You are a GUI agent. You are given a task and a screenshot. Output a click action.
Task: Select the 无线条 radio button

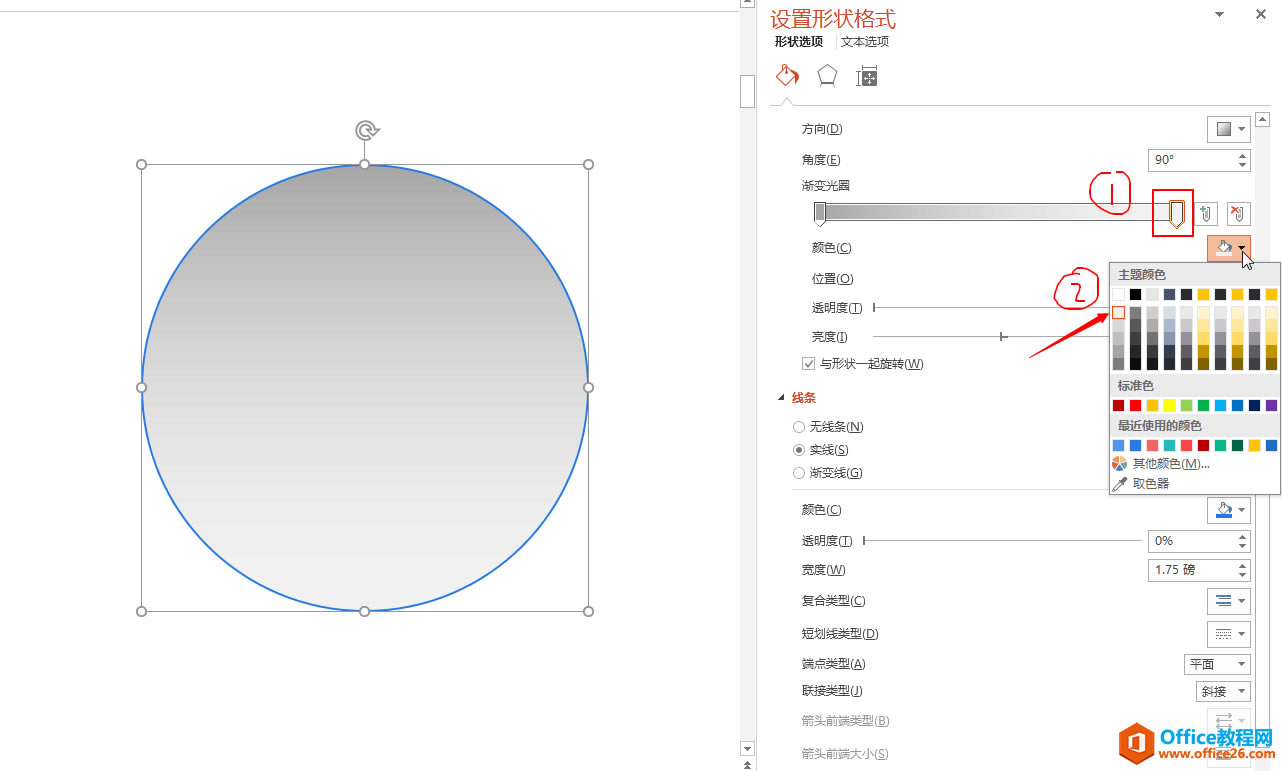tap(799, 427)
